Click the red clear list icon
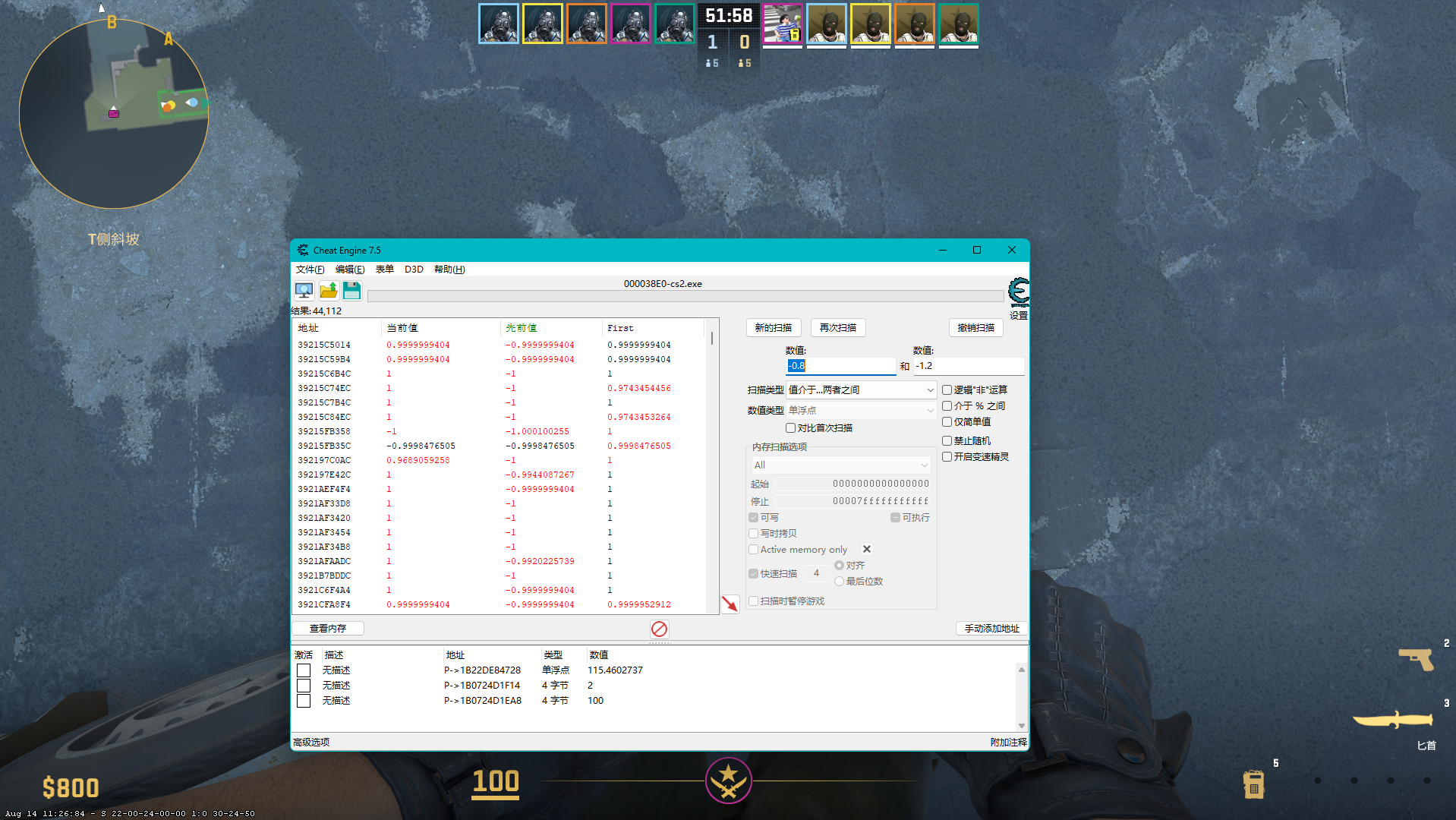This screenshot has width=1456, height=820. point(659,629)
